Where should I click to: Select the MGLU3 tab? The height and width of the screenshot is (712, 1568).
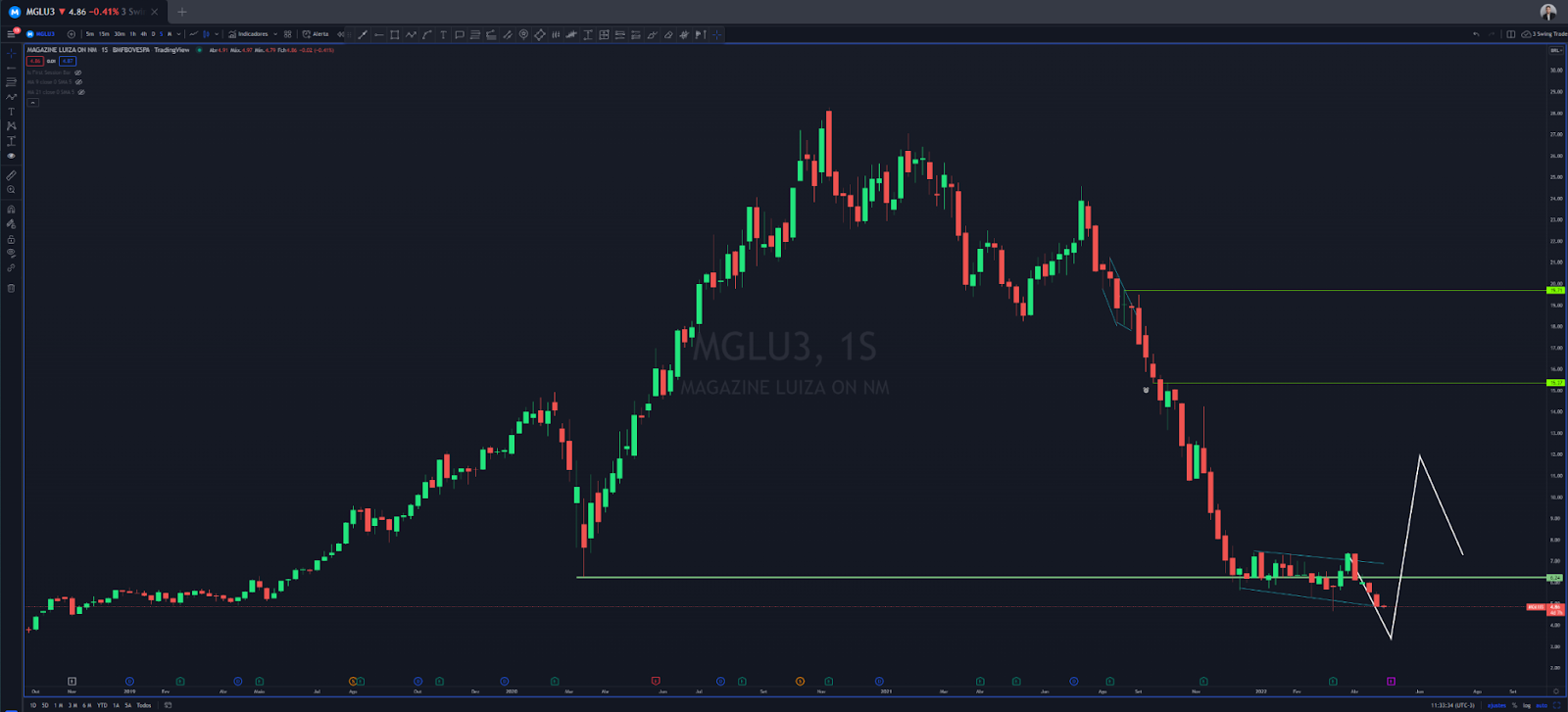pyautogui.click(x=83, y=12)
